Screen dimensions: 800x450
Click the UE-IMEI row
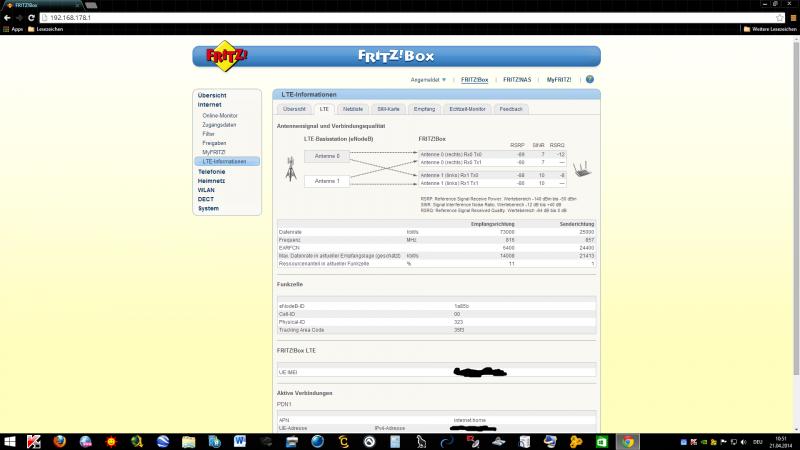pyautogui.click(x=436, y=372)
